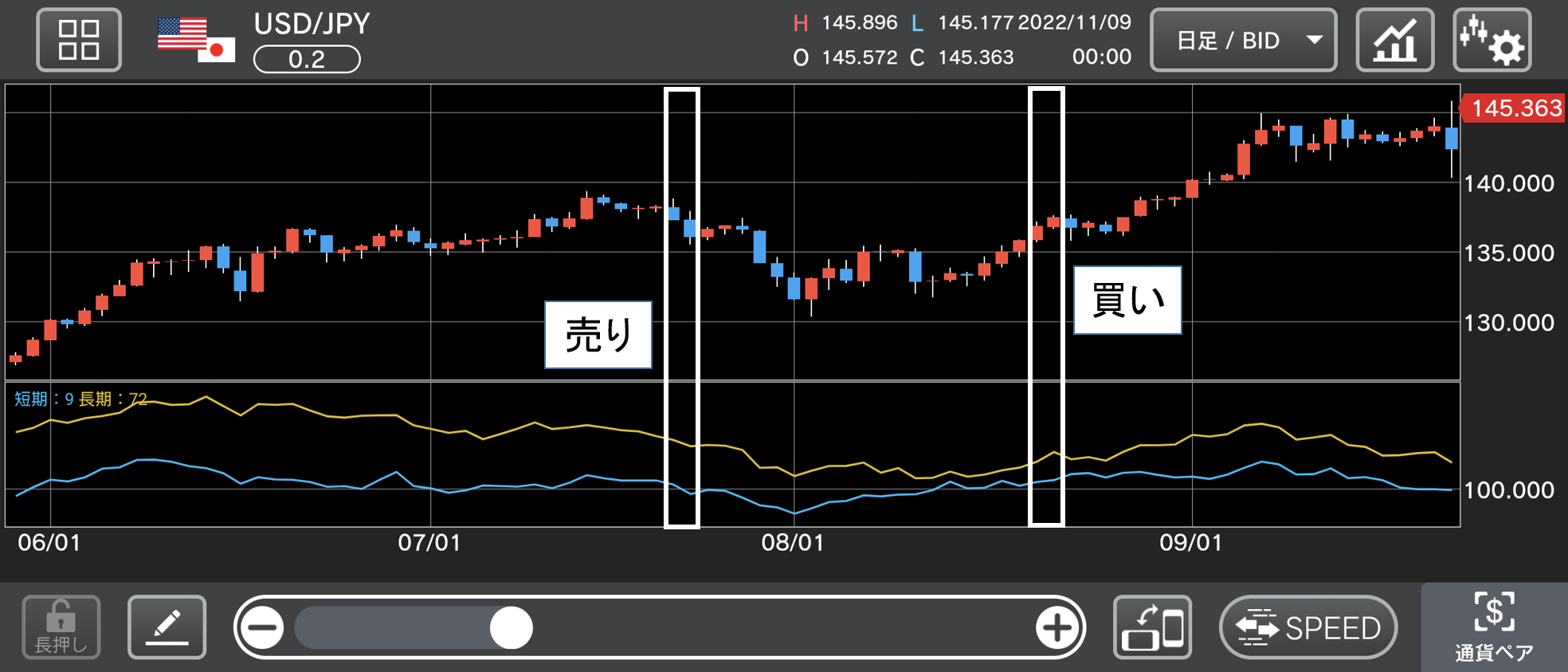The width and height of the screenshot is (1568, 672).
Task: Click the 100.000 indicator axis label
Action: [1509, 489]
